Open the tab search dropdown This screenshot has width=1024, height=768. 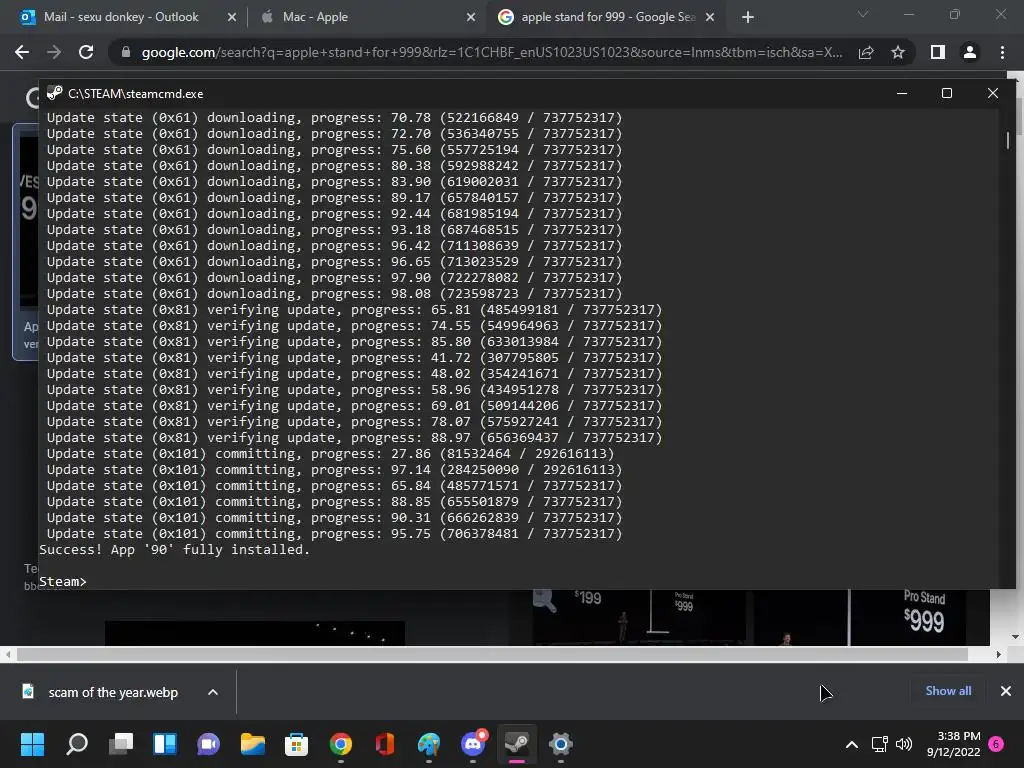(863, 14)
